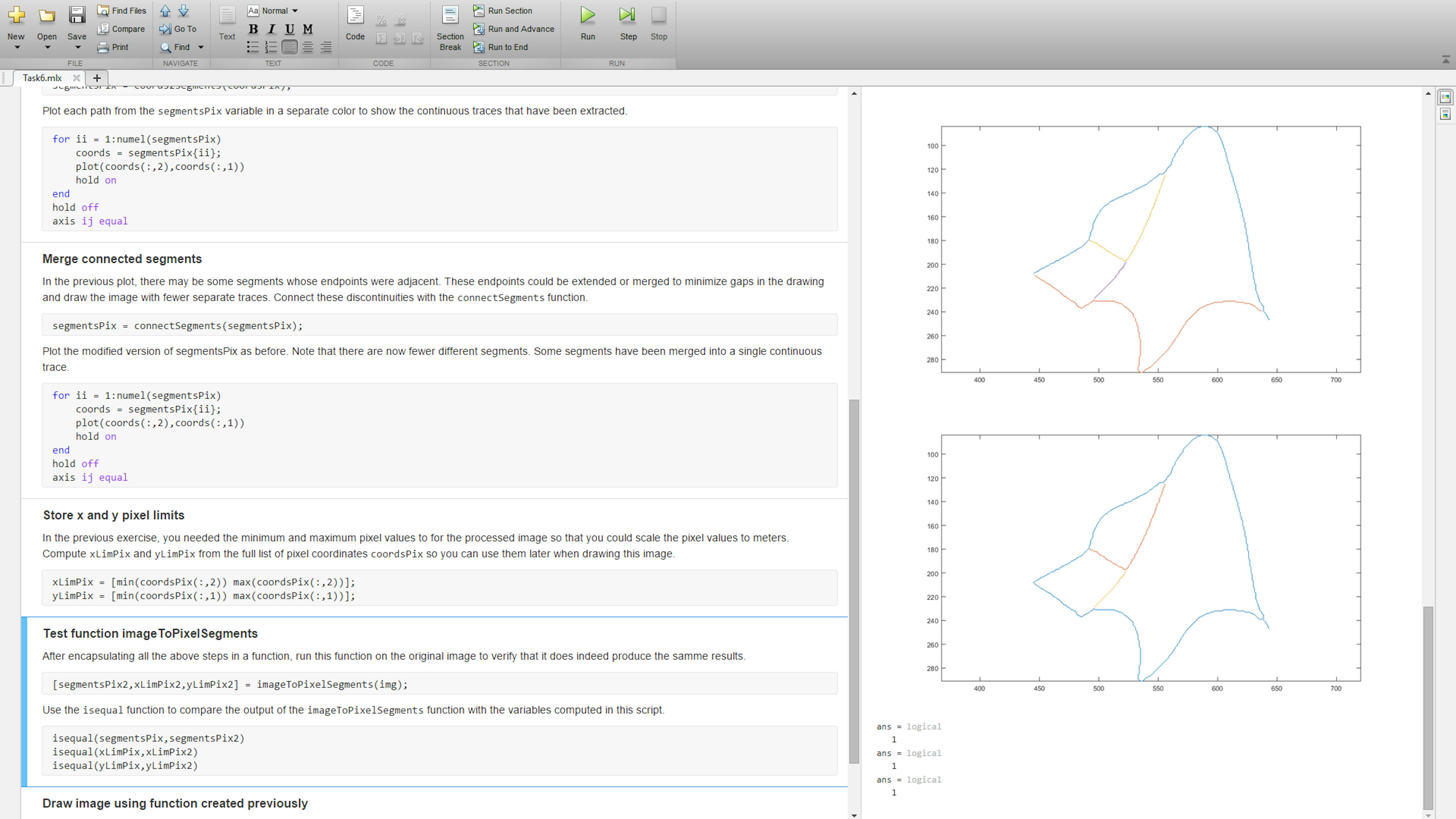Screen dimensions: 1456x819
Task: Click Run and Advance
Action: (514, 29)
